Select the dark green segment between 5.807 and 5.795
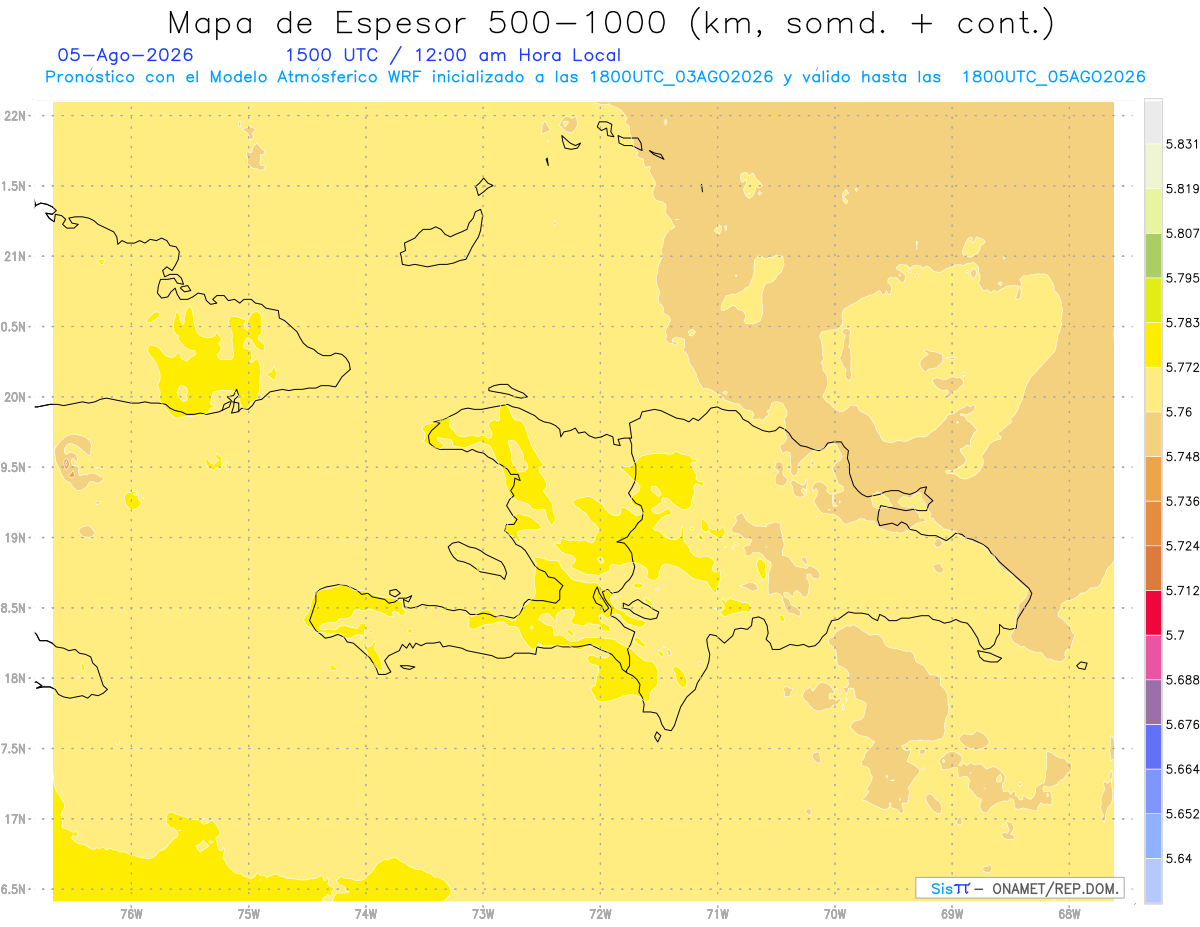The width and height of the screenshot is (1200, 927). (1153, 255)
